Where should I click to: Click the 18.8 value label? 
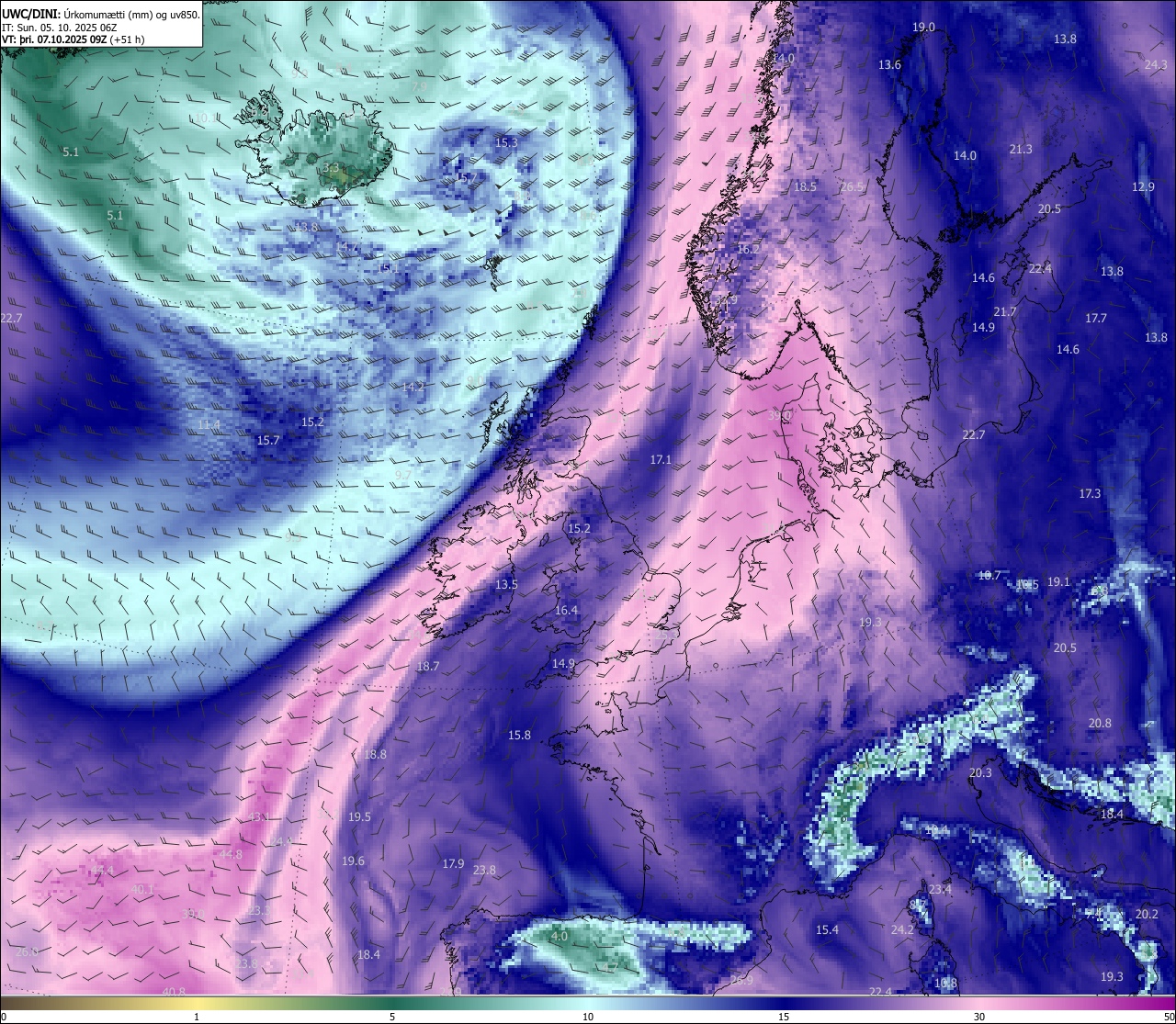pyautogui.click(x=375, y=754)
